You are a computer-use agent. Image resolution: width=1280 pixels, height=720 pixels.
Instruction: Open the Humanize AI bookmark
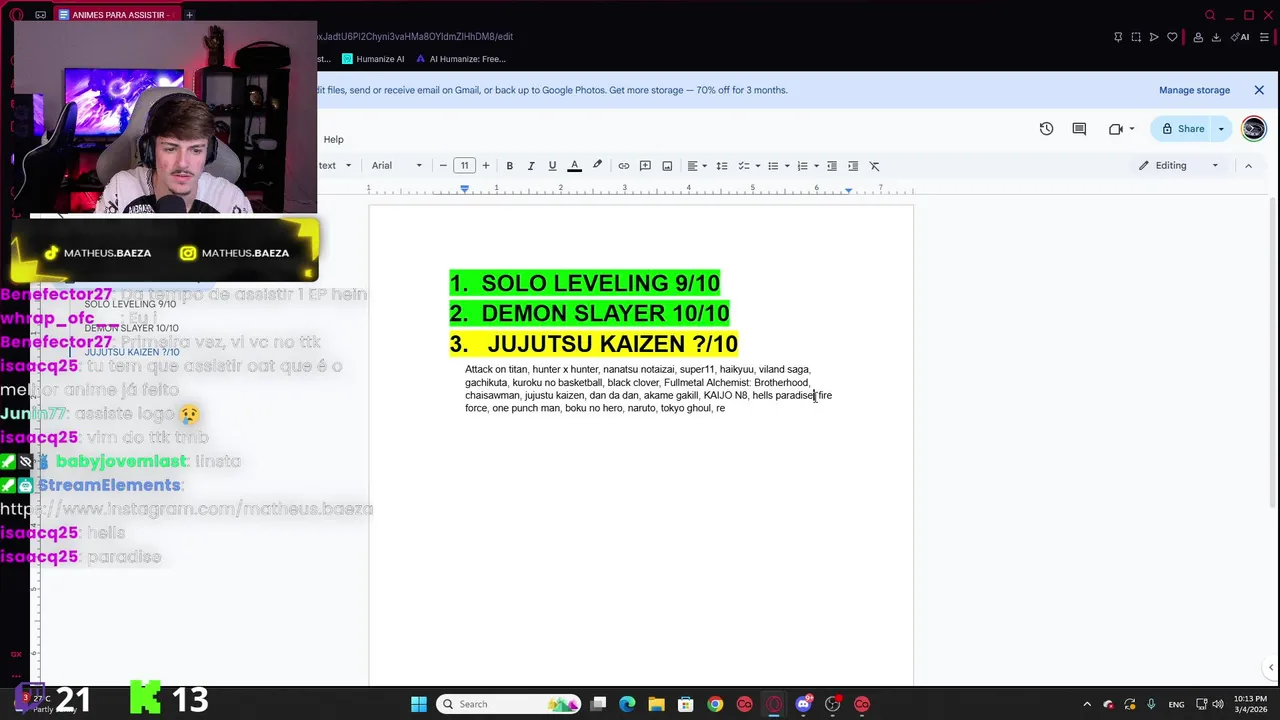pyautogui.click(x=373, y=59)
